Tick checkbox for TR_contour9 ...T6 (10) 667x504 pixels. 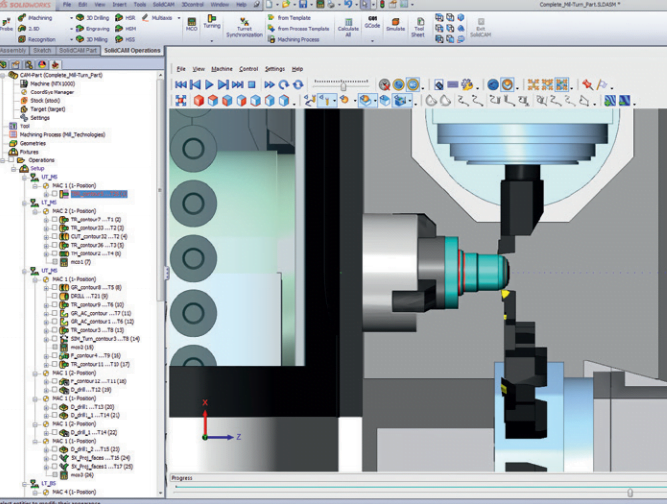pyautogui.click(x=54, y=305)
